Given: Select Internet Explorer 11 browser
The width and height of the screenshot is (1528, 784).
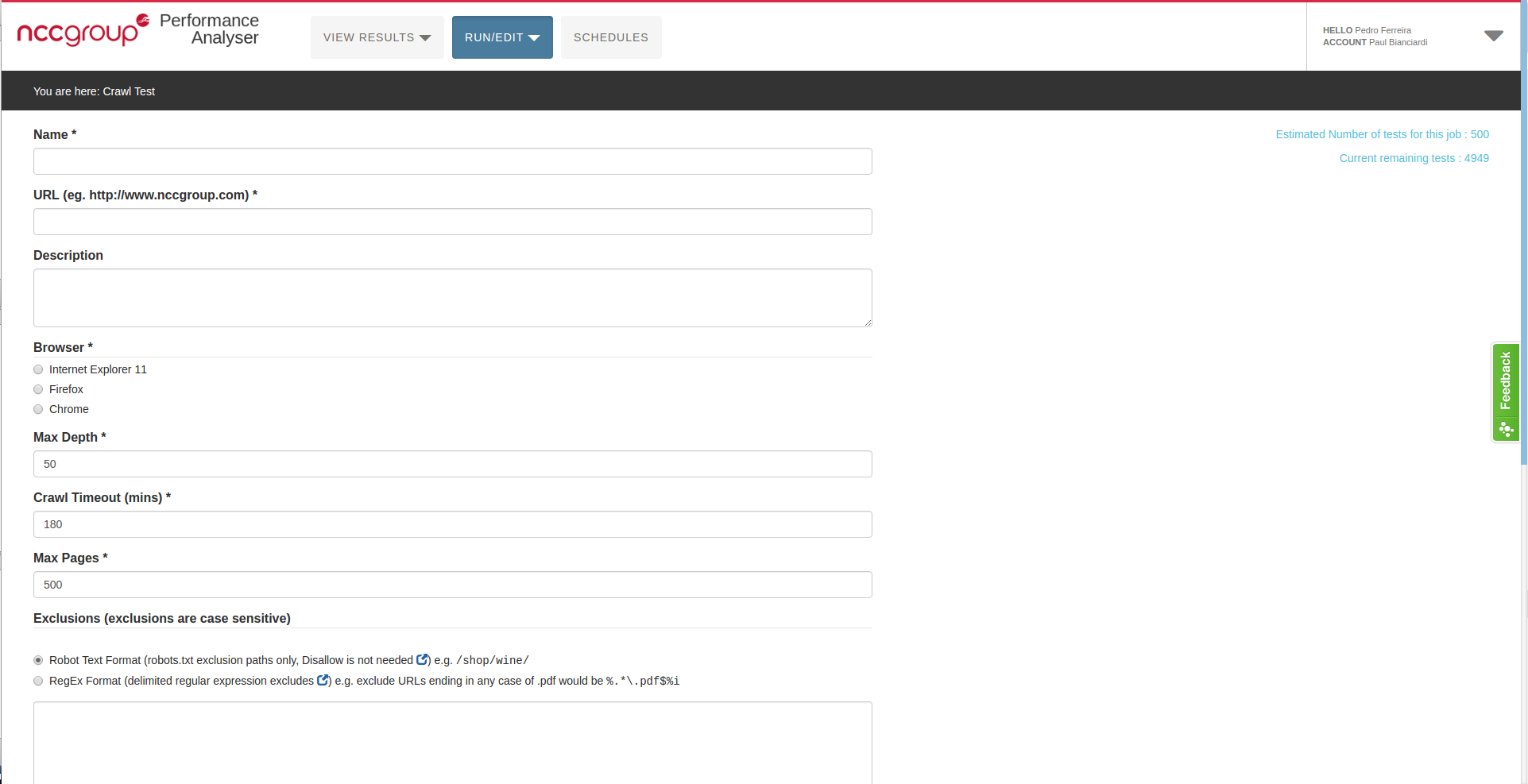Looking at the screenshot, I should click(38, 369).
